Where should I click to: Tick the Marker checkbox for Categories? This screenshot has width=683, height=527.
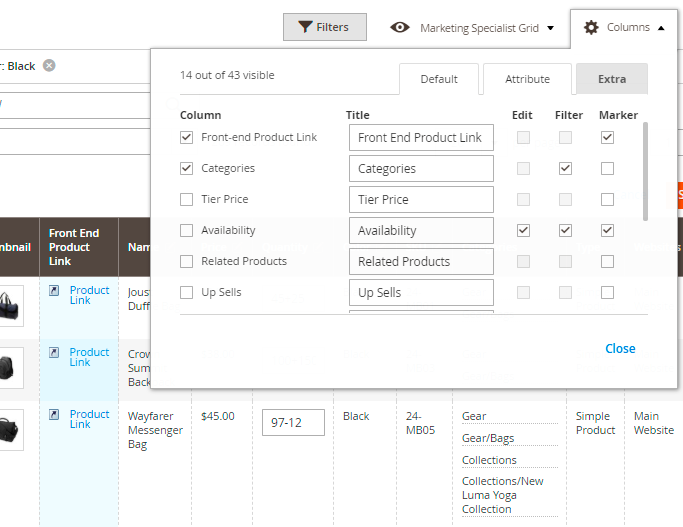click(x=607, y=168)
